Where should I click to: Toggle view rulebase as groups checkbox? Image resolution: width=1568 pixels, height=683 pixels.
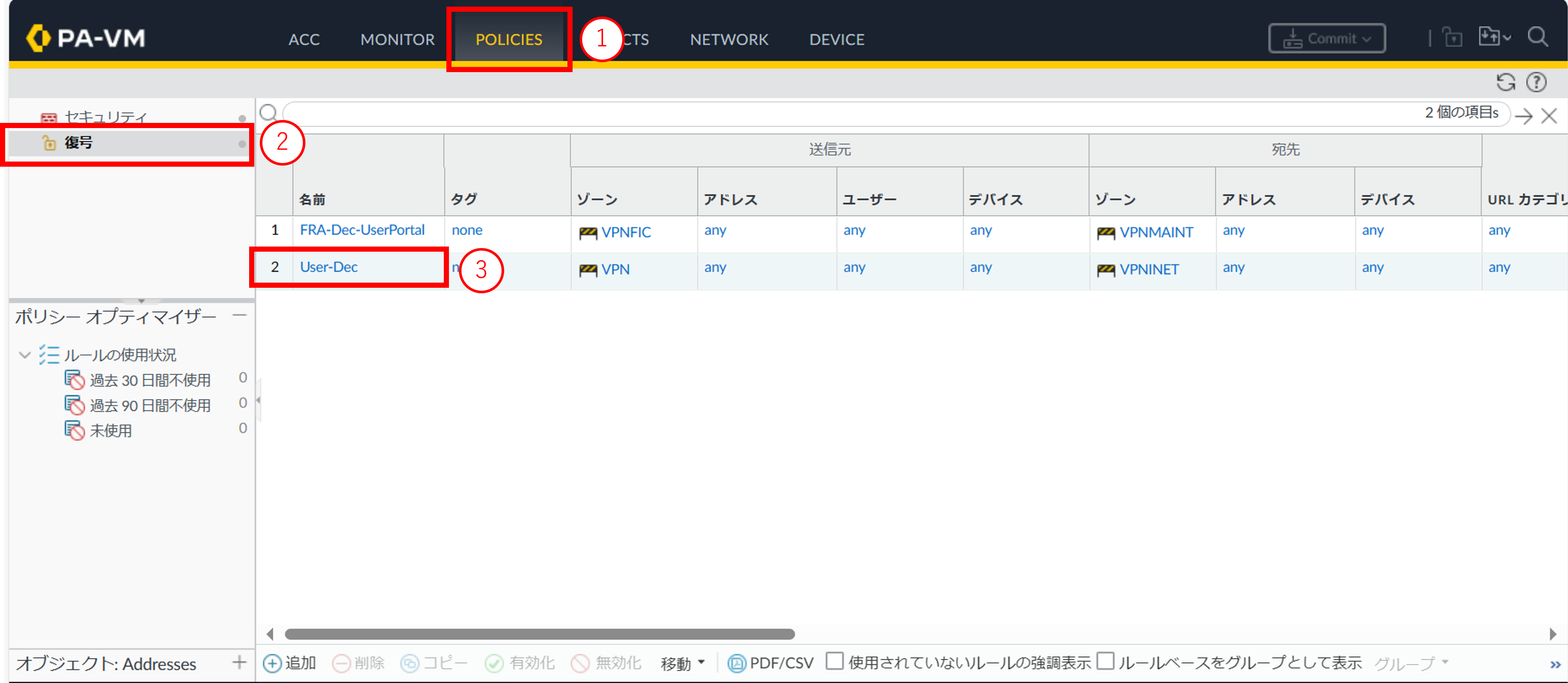pyautogui.click(x=1105, y=661)
